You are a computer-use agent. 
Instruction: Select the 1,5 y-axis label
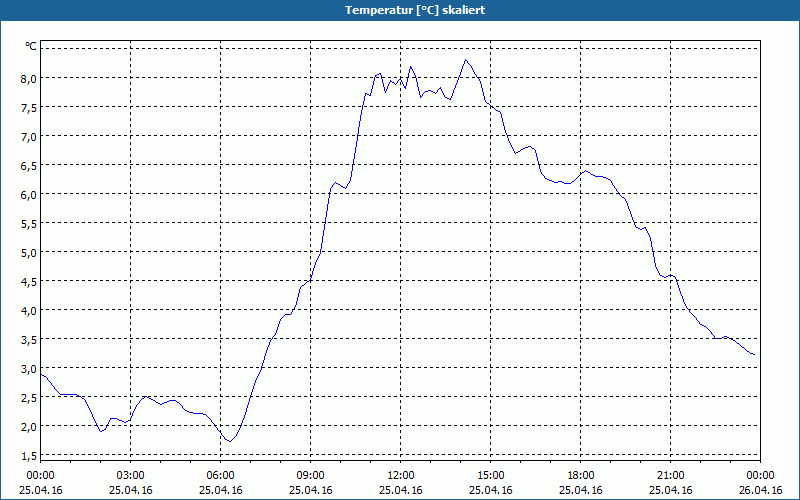[29, 456]
